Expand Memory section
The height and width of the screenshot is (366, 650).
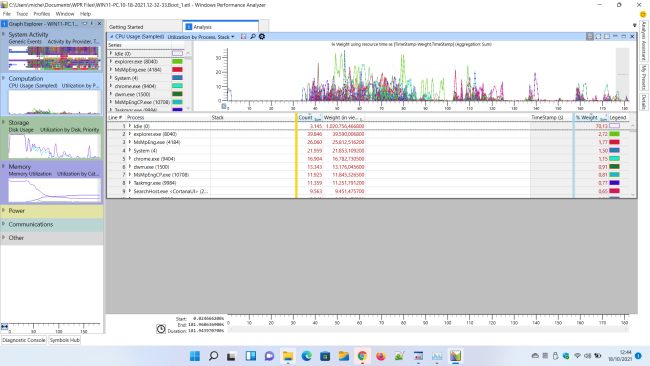pyautogui.click(x=4, y=166)
